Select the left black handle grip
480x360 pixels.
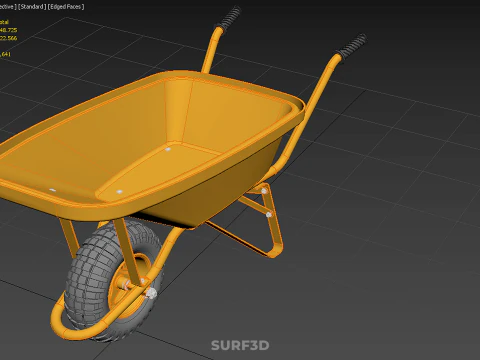click(x=229, y=18)
